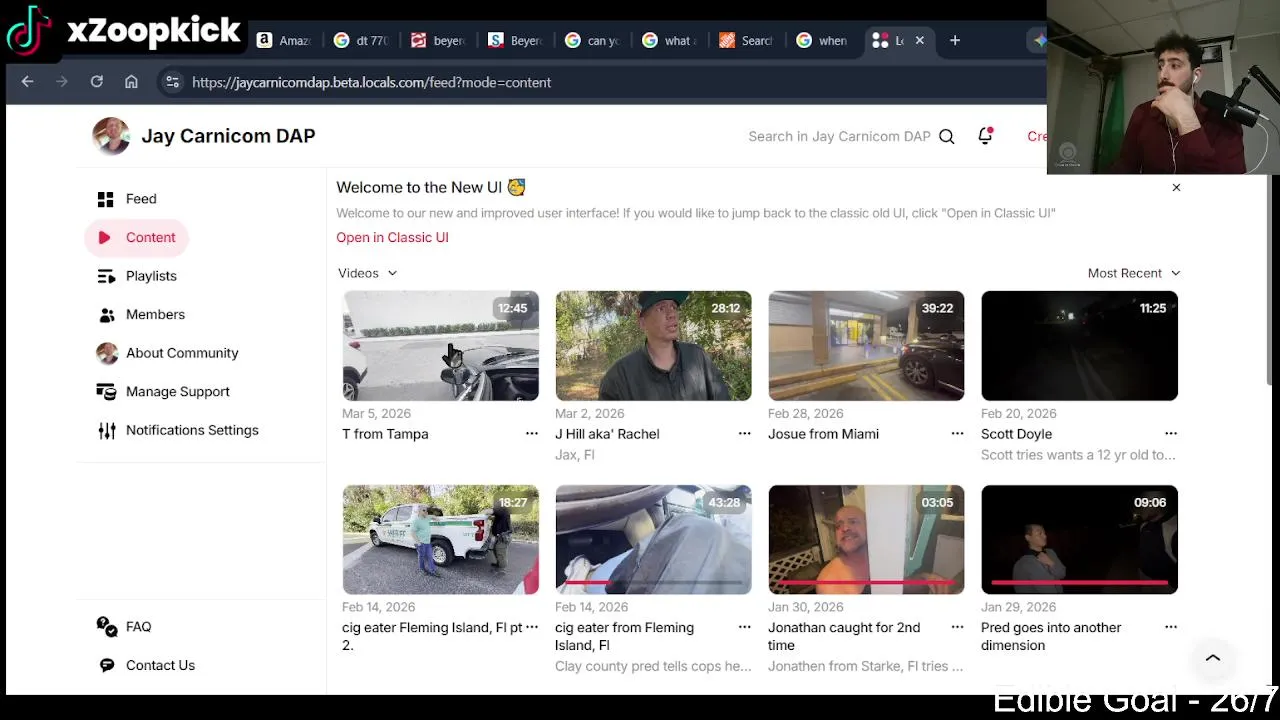Open the Jonathan caught for 2nd time title

point(844,637)
